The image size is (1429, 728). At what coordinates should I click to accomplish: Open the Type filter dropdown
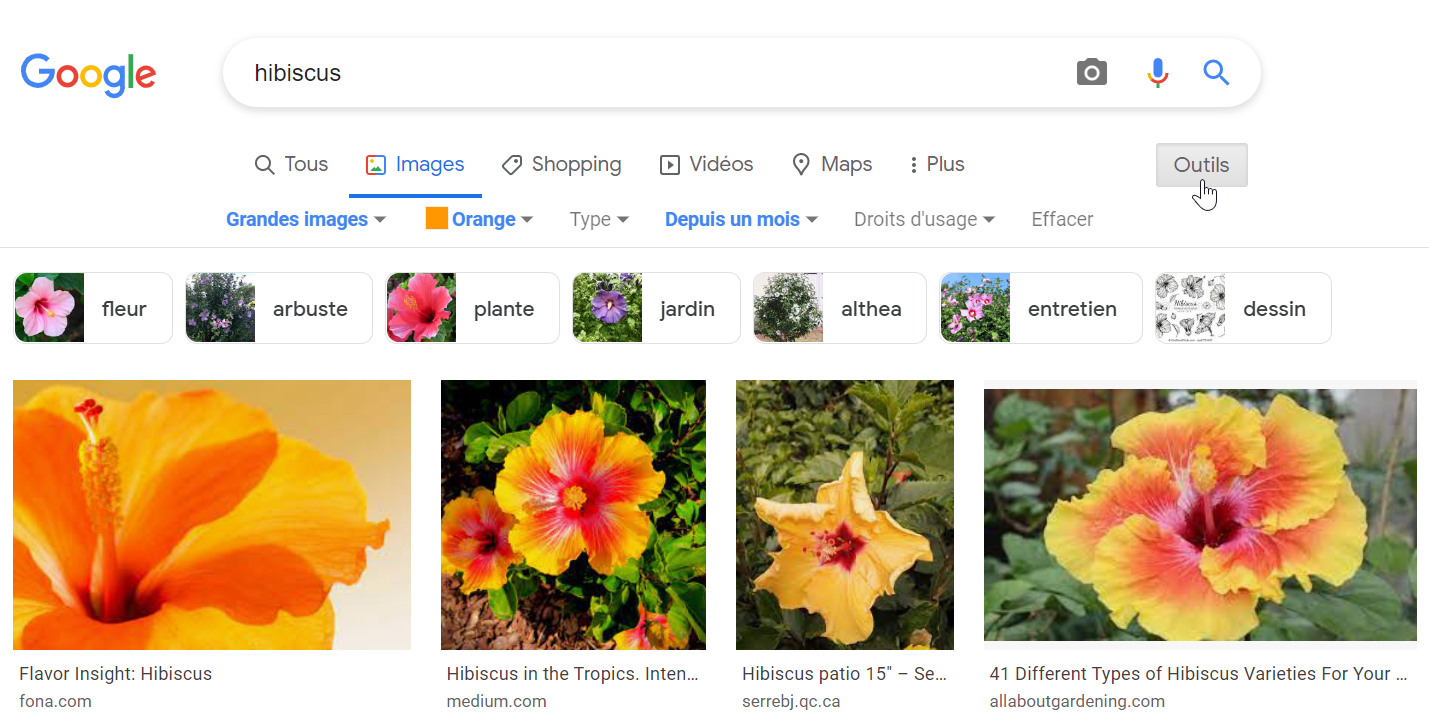(599, 220)
